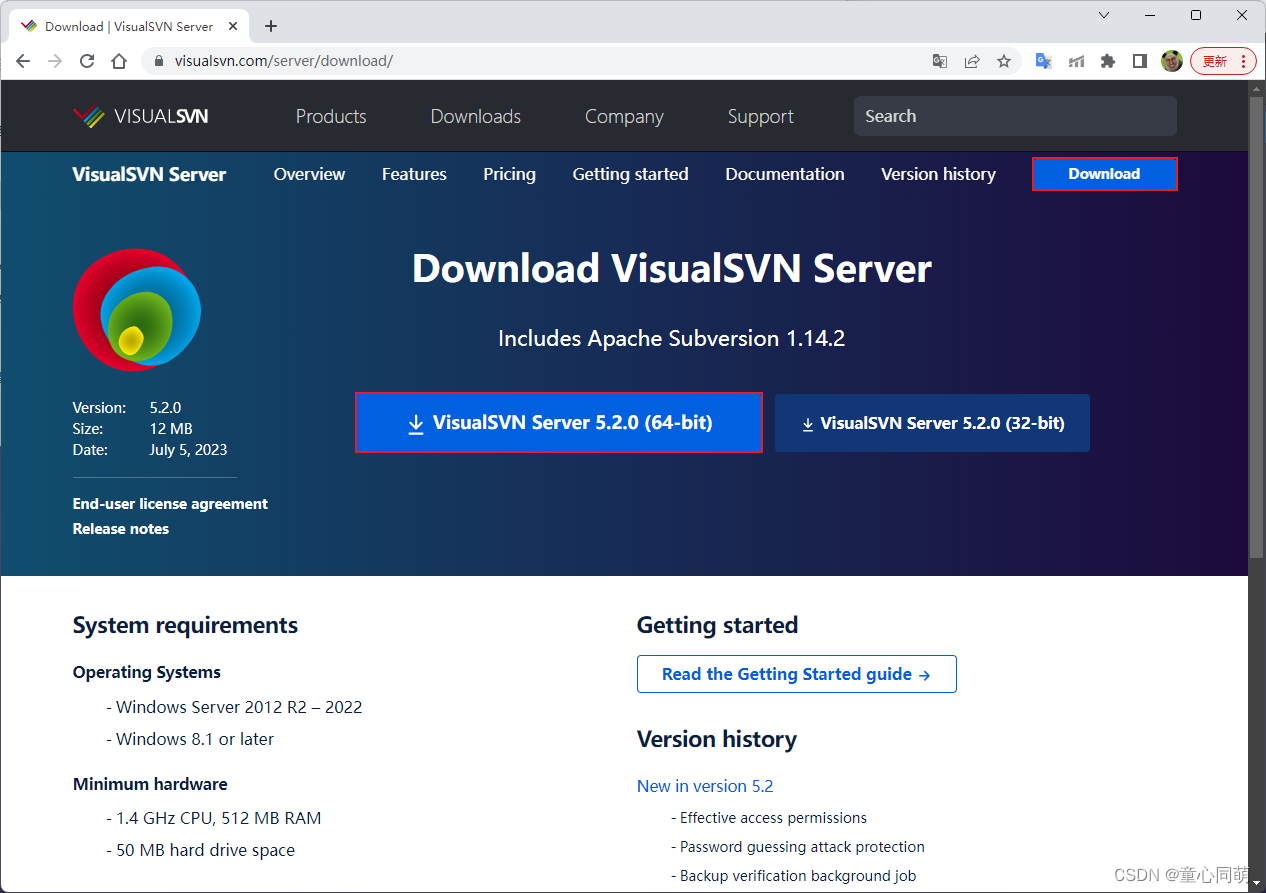Click into the Search field
The height and width of the screenshot is (893, 1266).
pos(1015,116)
